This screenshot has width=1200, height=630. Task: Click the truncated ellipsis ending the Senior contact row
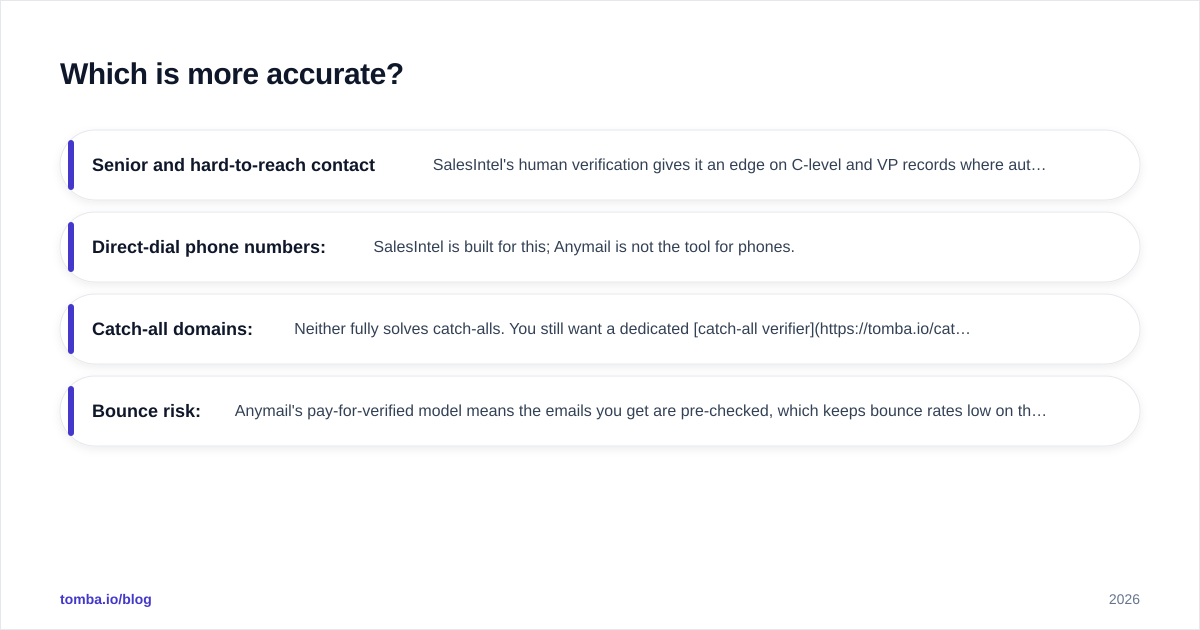[1040, 166]
